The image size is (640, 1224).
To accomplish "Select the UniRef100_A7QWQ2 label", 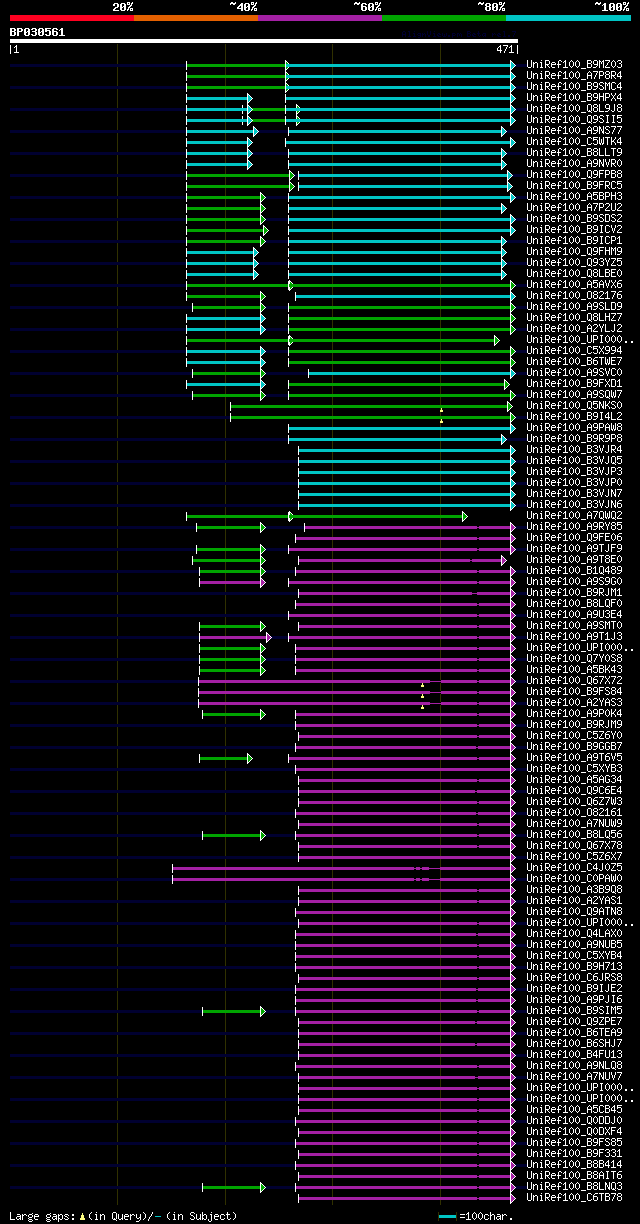I will (574, 516).
